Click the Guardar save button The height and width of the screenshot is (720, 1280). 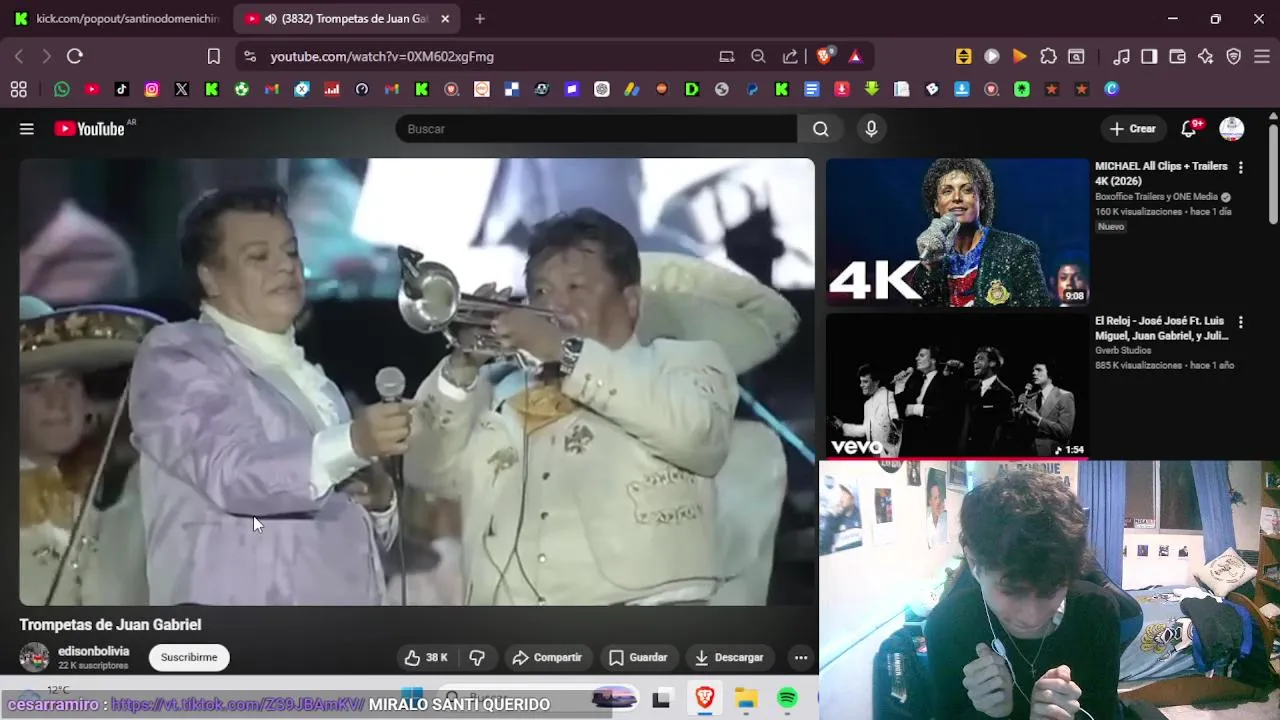638,657
